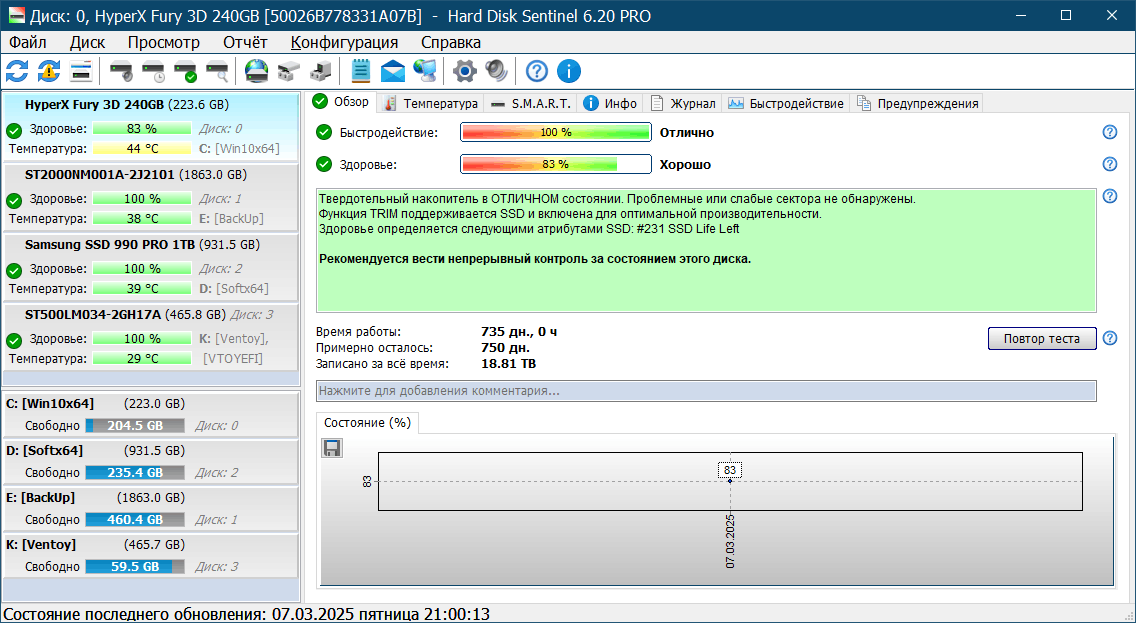Click the blue envelope email toolbar icon

(x=393, y=71)
